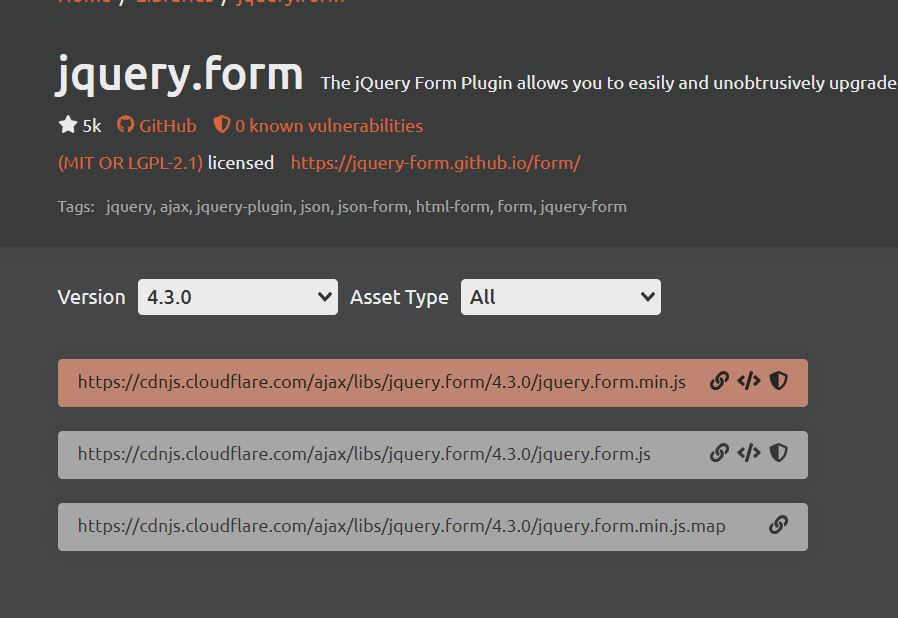Viewport: 898px width, 618px height.
Task: Copy script tag icon for jquery.form.js row
Action: pyautogui.click(x=749, y=453)
